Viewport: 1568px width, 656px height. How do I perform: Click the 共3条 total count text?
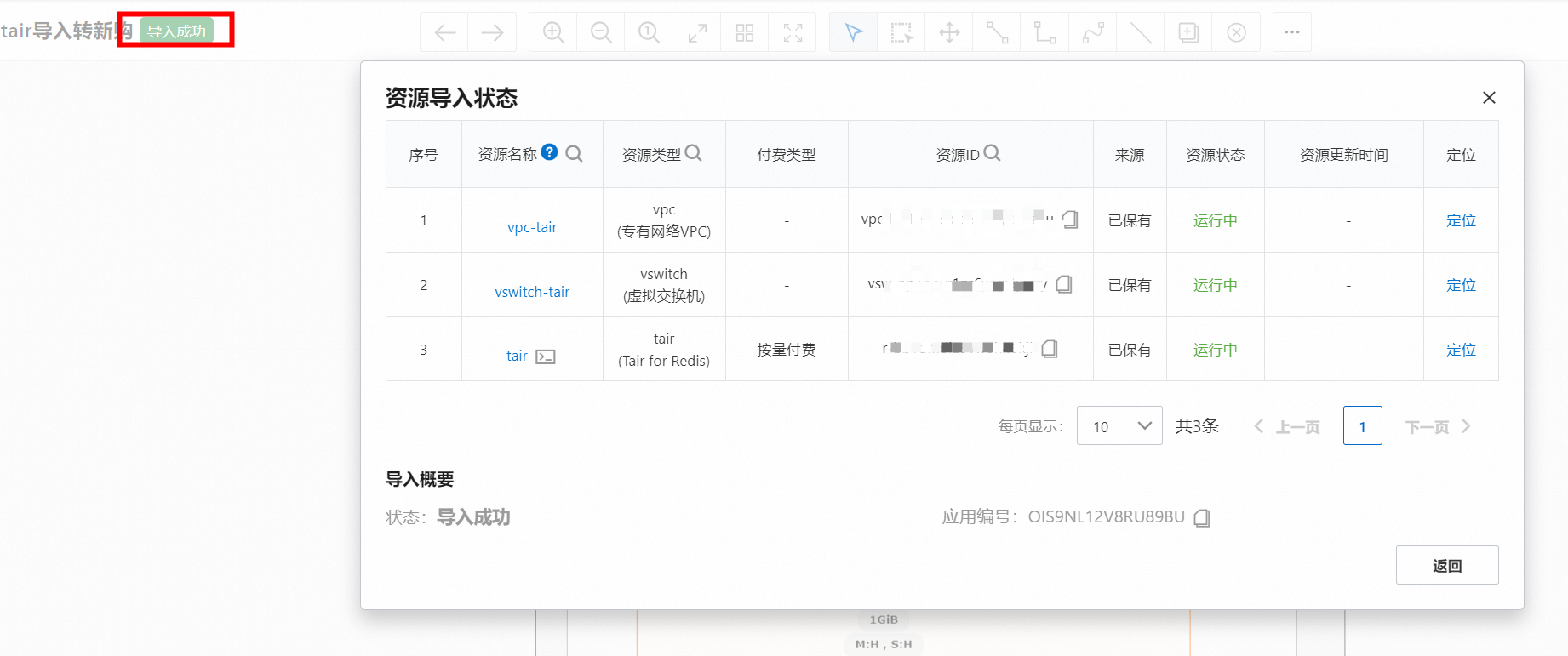(x=1197, y=426)
